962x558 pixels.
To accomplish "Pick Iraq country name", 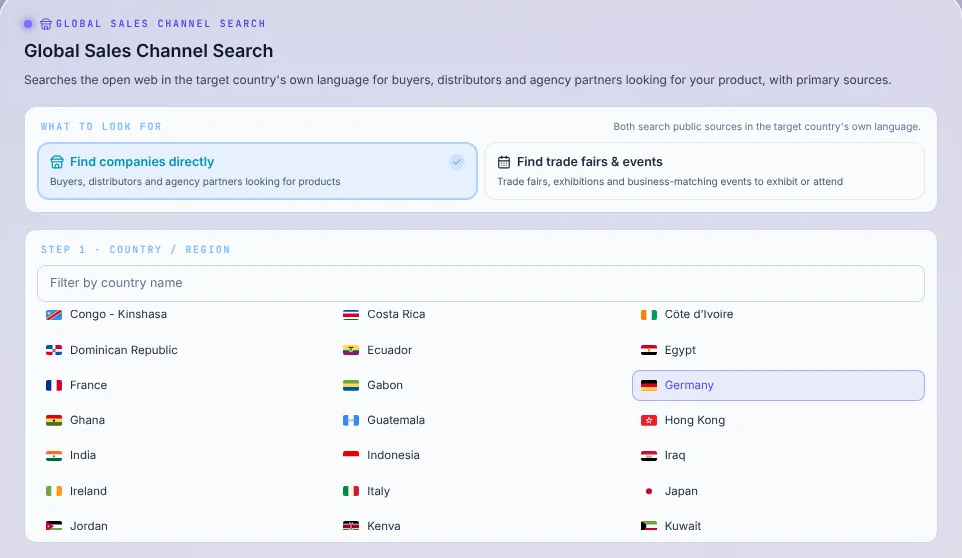I will [x=675, y=455].
